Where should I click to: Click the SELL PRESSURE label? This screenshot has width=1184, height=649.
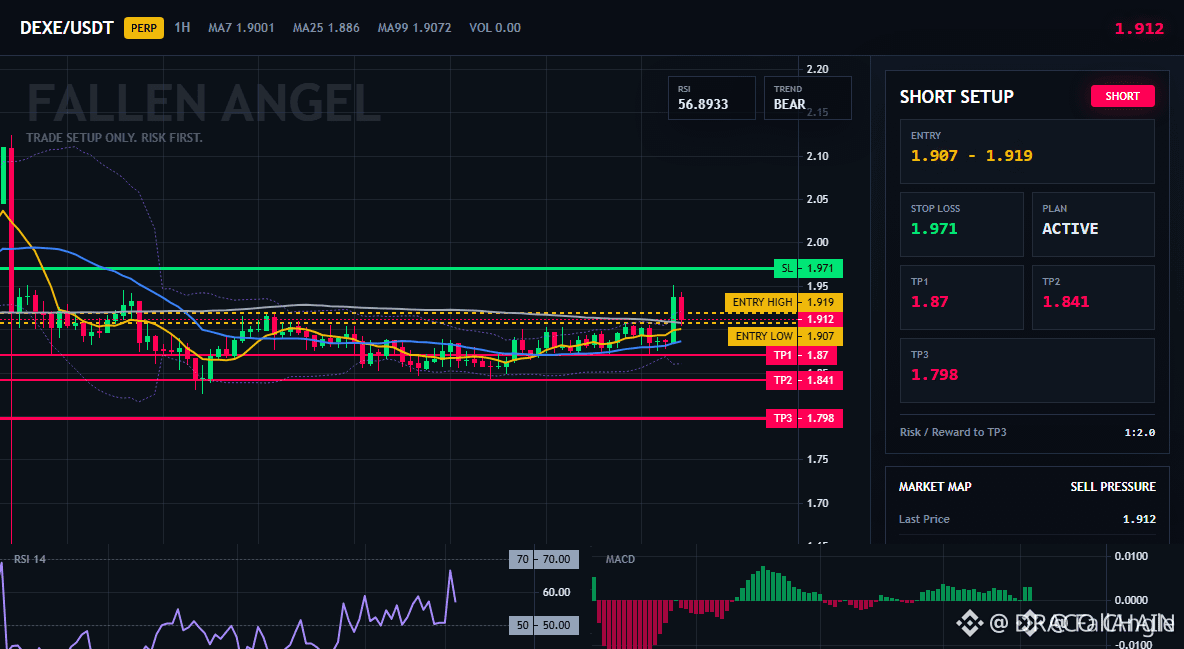click(1113, 487)
